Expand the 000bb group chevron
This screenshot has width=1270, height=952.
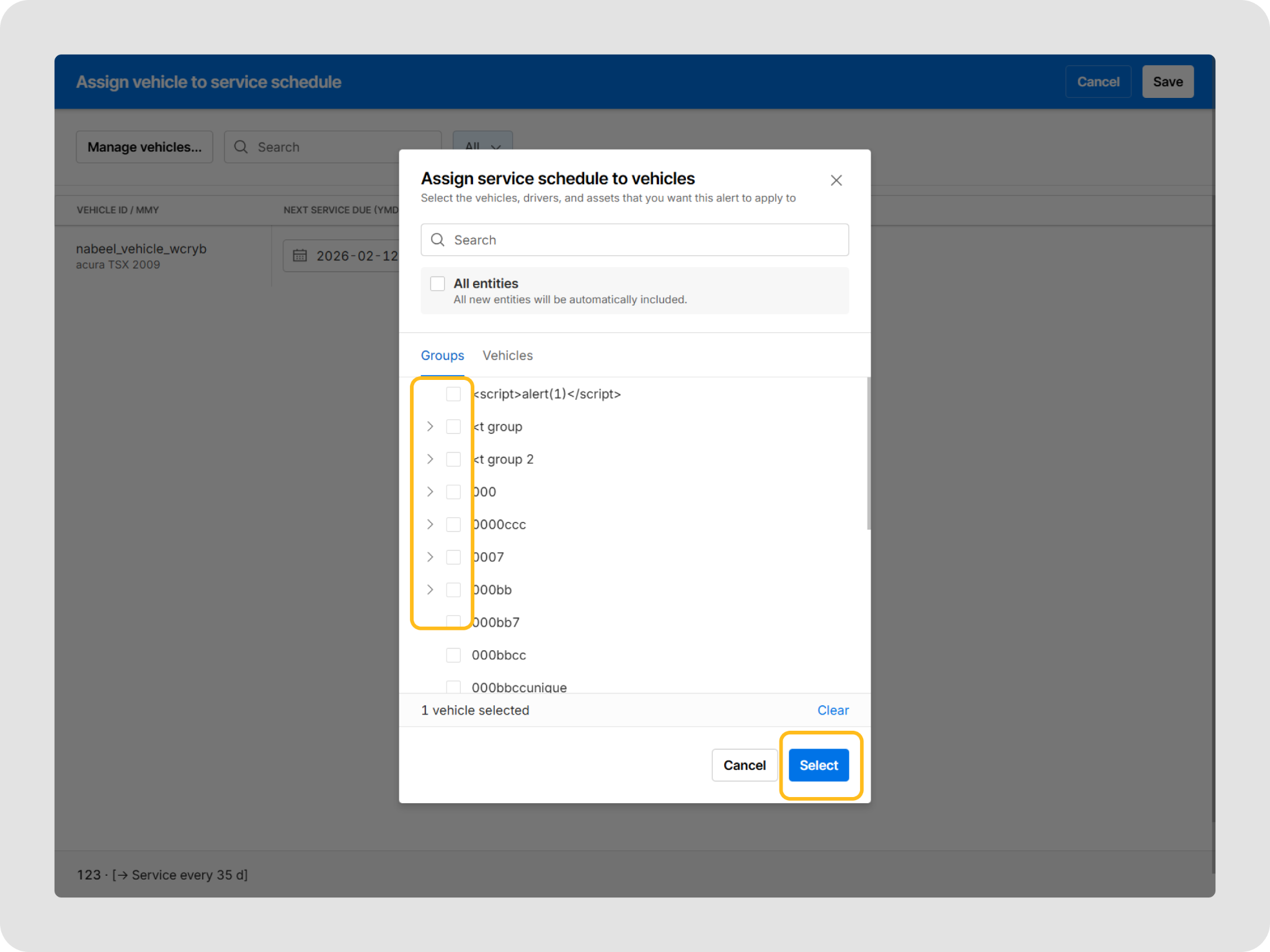[x=430, y=589]
